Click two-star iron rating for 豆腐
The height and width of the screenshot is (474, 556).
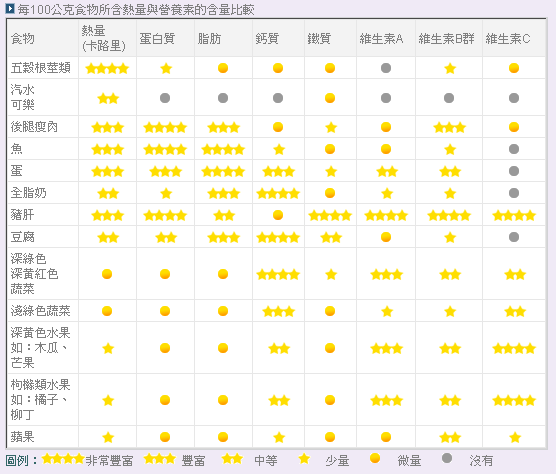331,238
